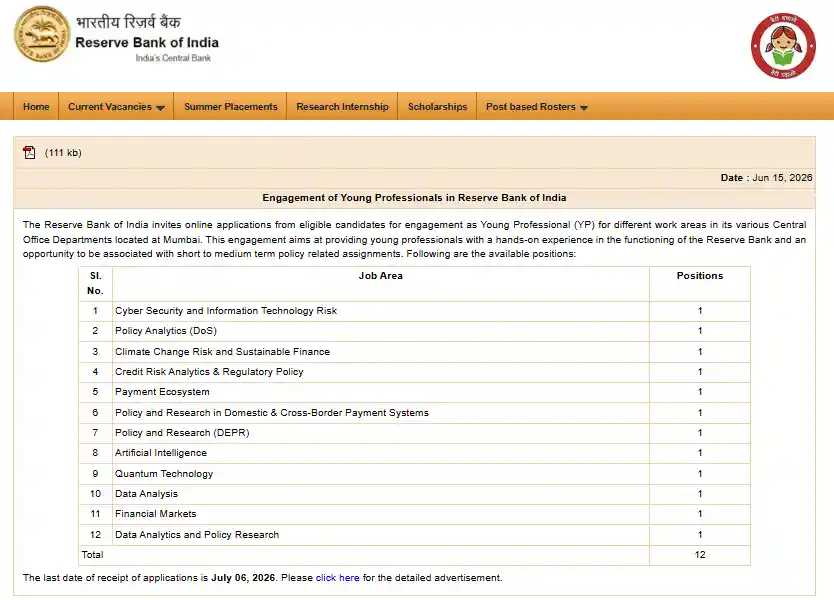Image resolution: width=834 pixels, height=600 pixels.
Task: Click the 'Reserve Bank of India' header title
Action: 147,43
